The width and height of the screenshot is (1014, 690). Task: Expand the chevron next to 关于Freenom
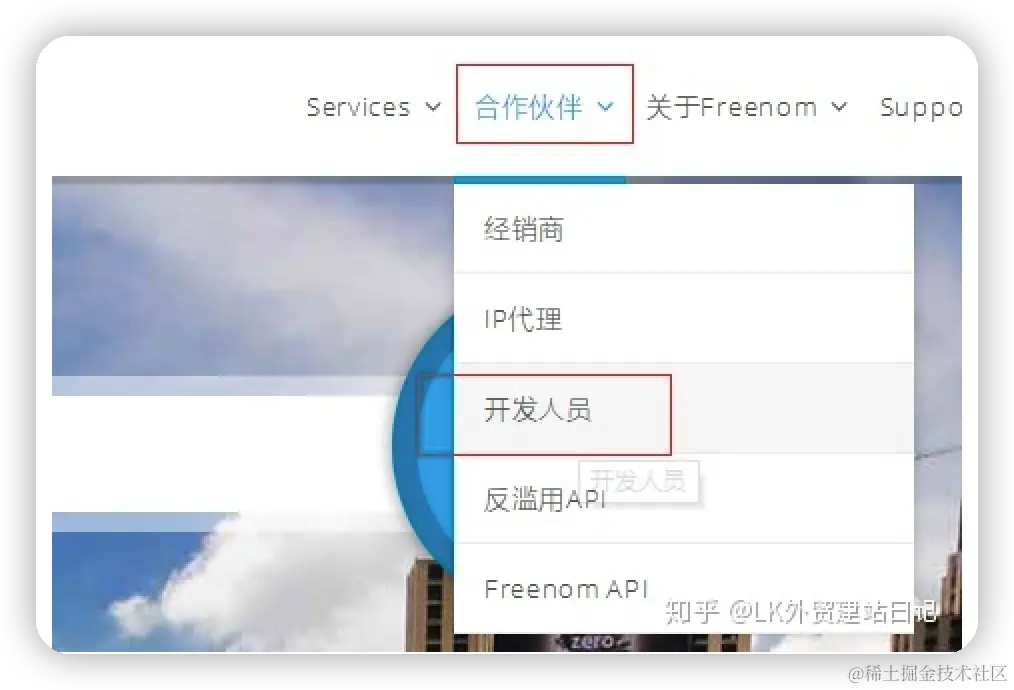(839, 106)
